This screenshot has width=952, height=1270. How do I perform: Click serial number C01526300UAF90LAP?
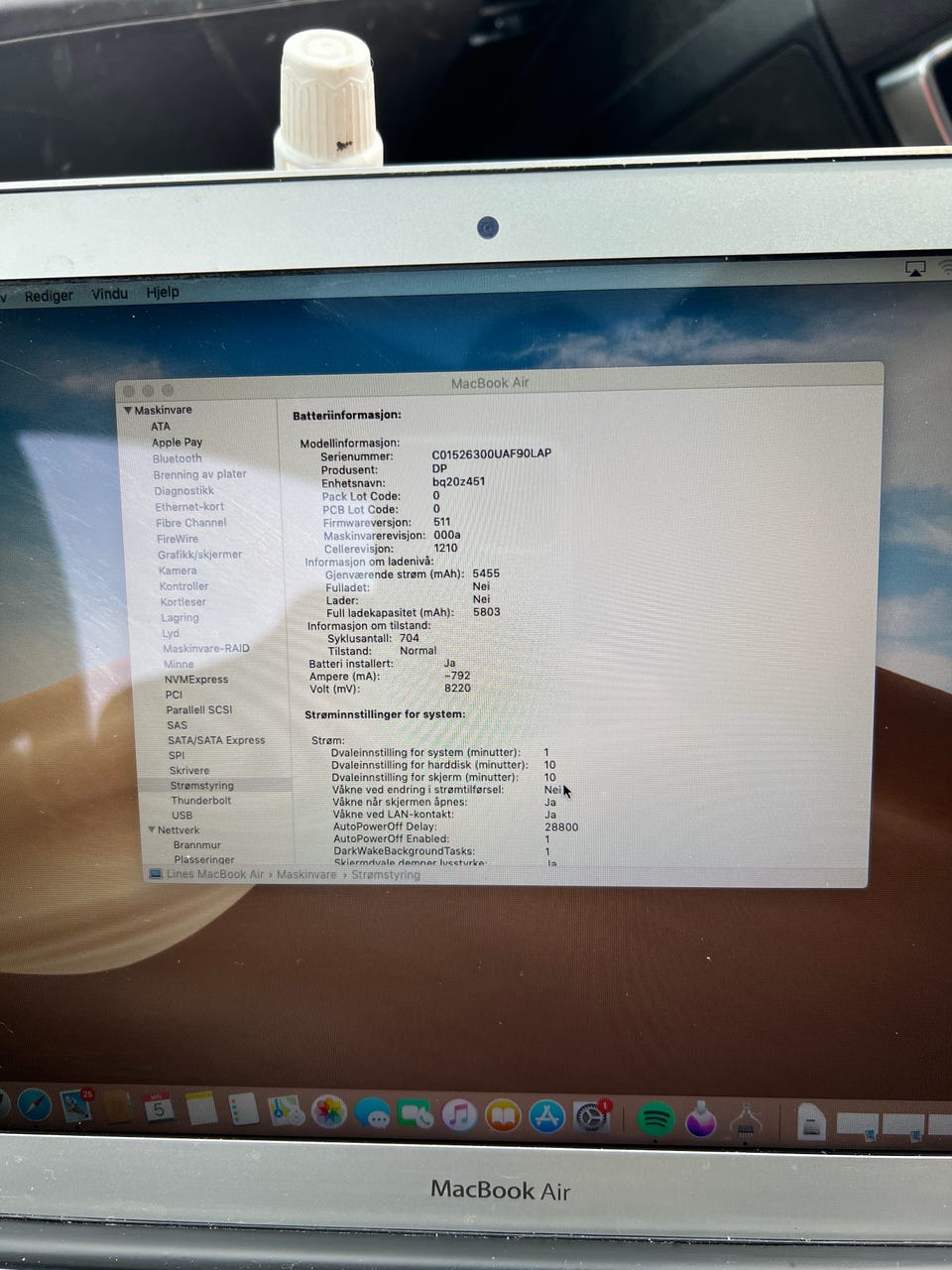click(491, 453)
